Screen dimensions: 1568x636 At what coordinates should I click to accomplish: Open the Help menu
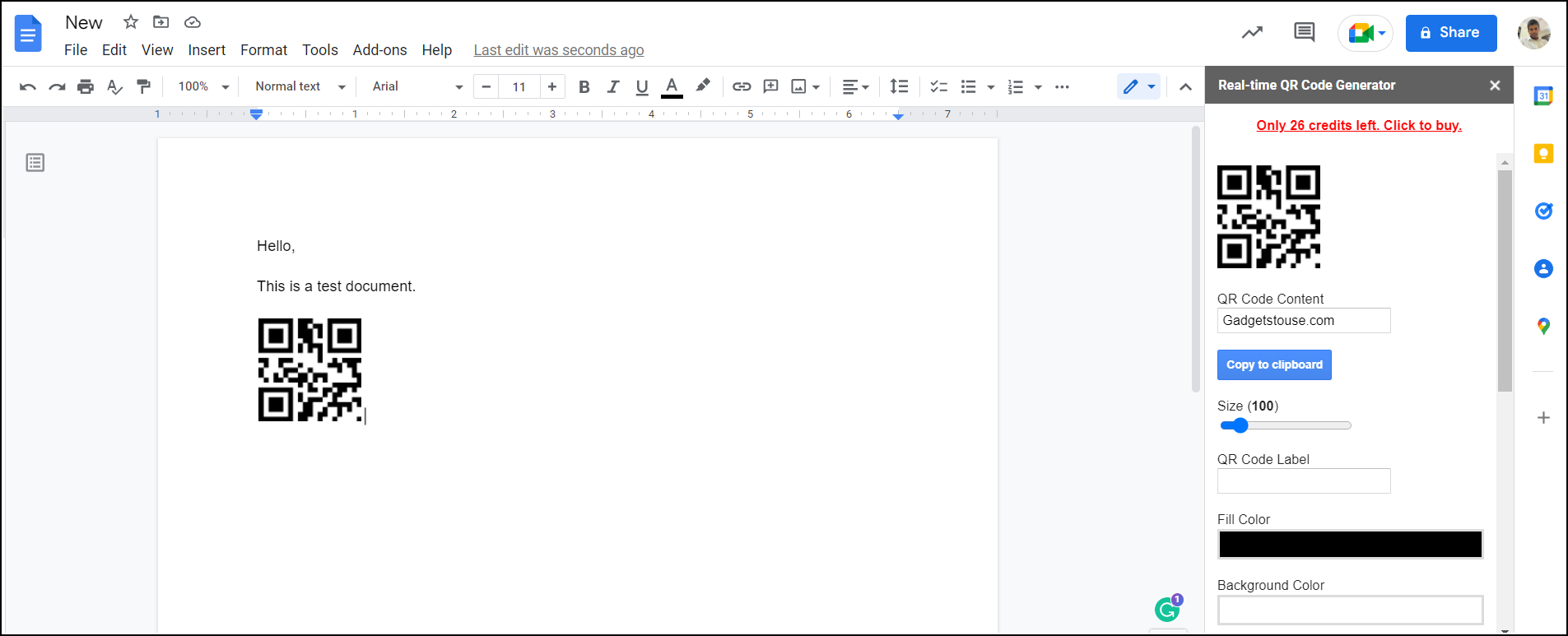(437, 50)
